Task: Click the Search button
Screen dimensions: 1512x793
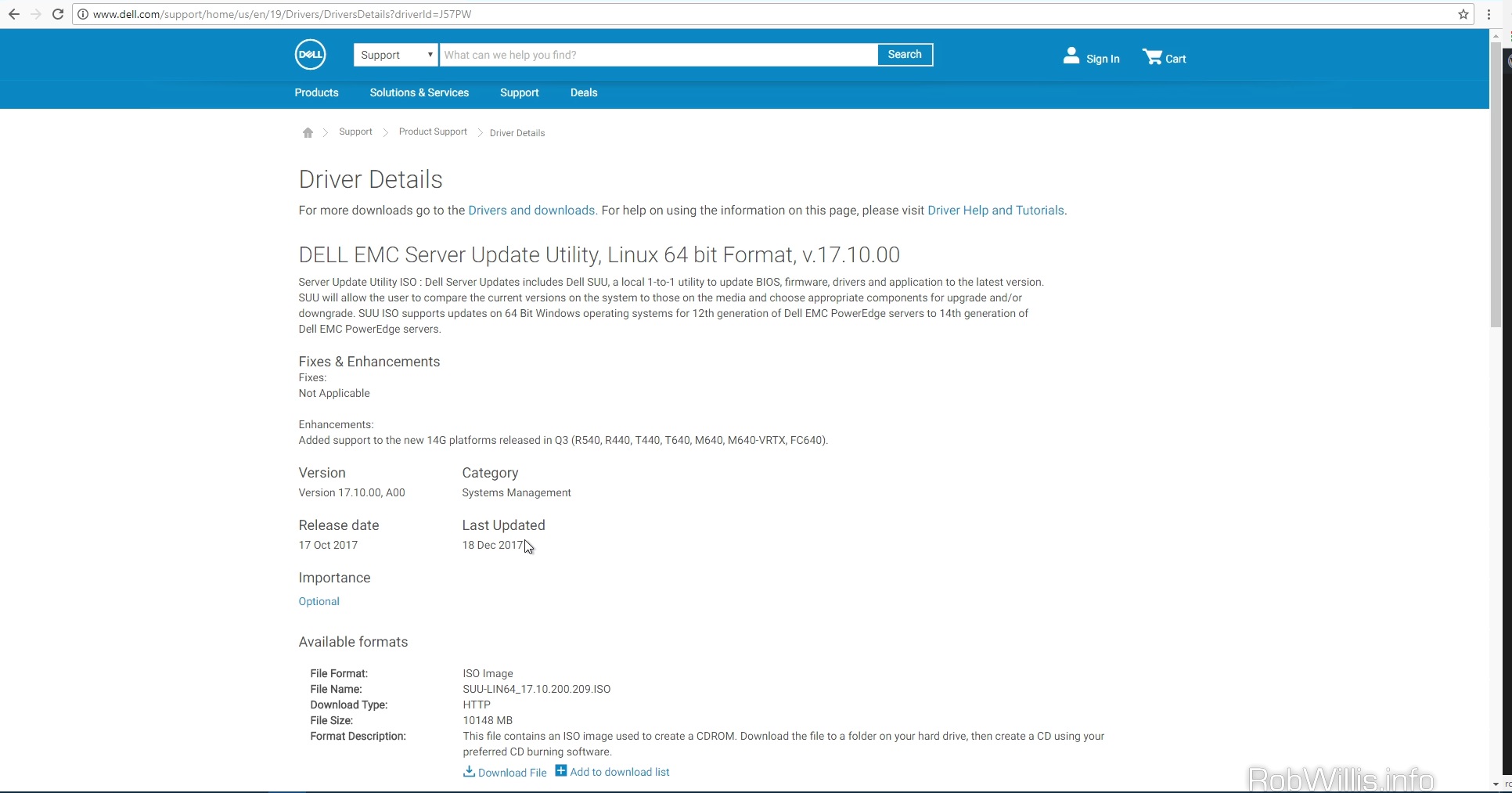Action: click(905, 55)
